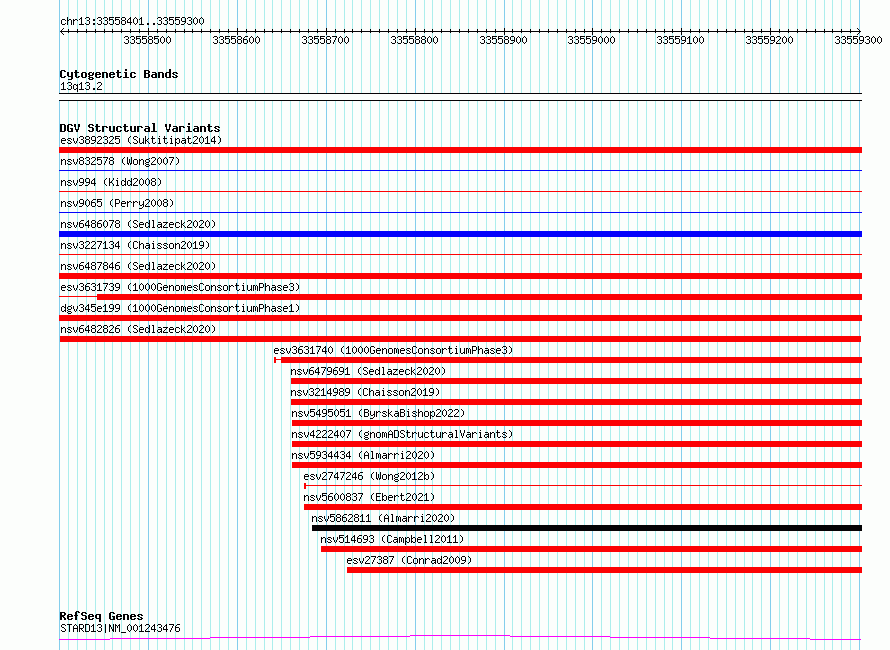Open the nsv4222407 (gnomADStructuralVariants) label

point(402,434)
